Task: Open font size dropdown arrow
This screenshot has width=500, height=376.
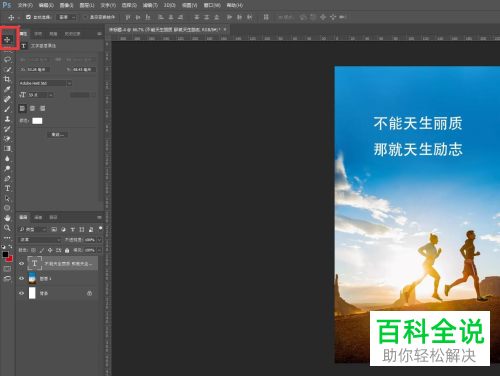Action: [x=51, y=95]
